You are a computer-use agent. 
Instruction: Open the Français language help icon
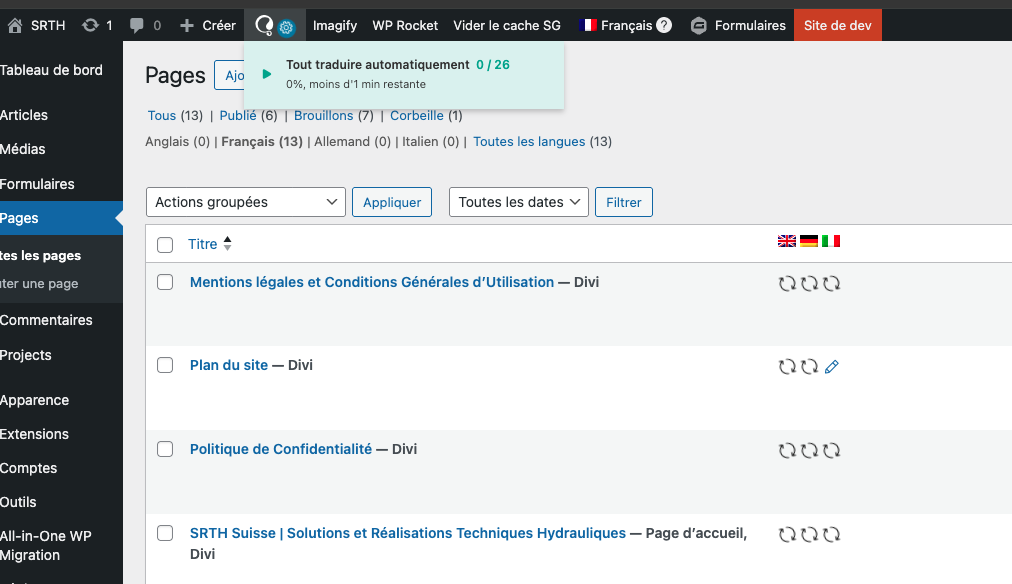coord(664,25)
